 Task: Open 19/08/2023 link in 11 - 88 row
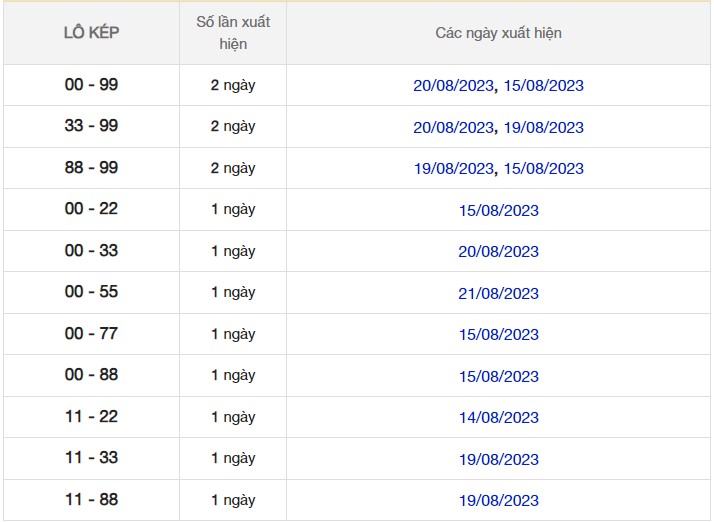click(498, 501)
